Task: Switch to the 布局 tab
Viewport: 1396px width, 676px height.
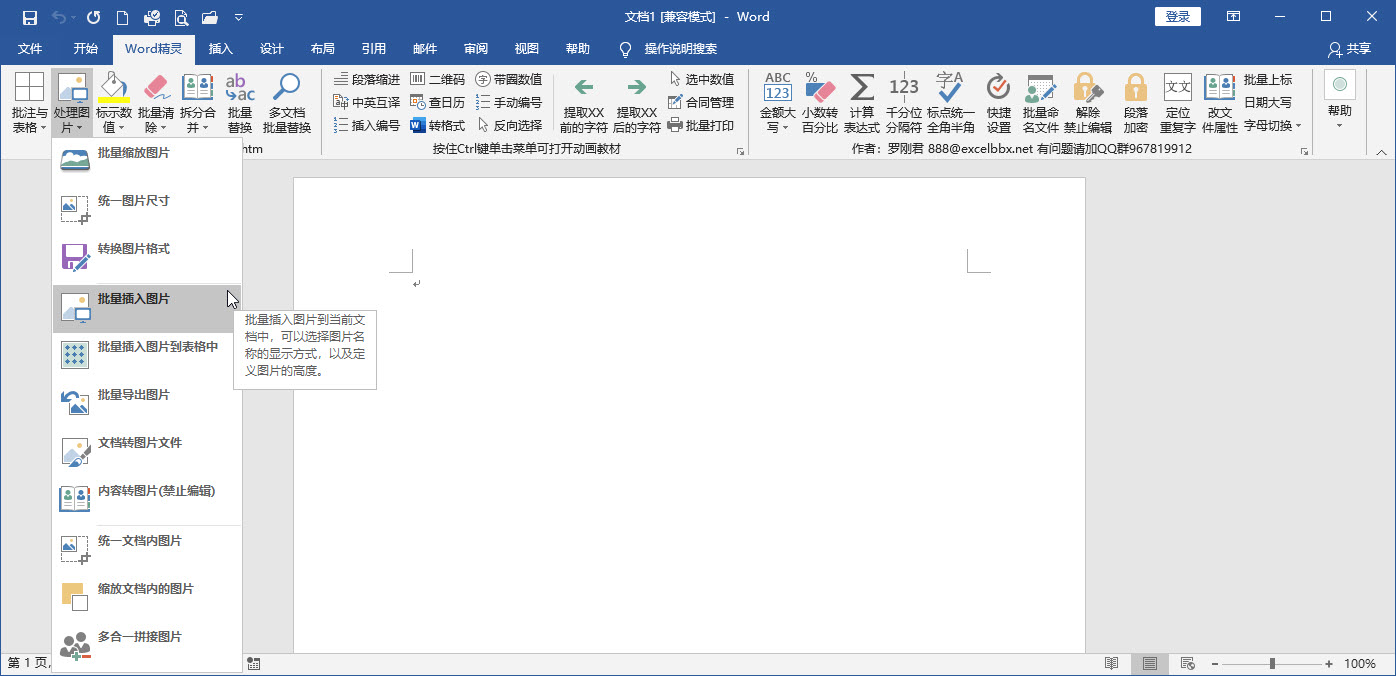Action: coord(322,49)
